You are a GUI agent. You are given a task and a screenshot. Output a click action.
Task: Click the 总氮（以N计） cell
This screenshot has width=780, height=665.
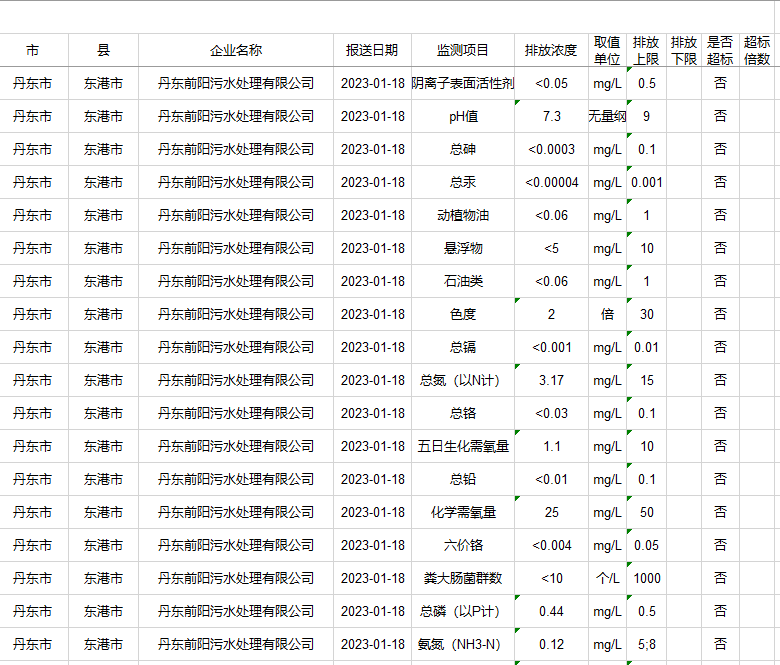click(x=463, y=380)
